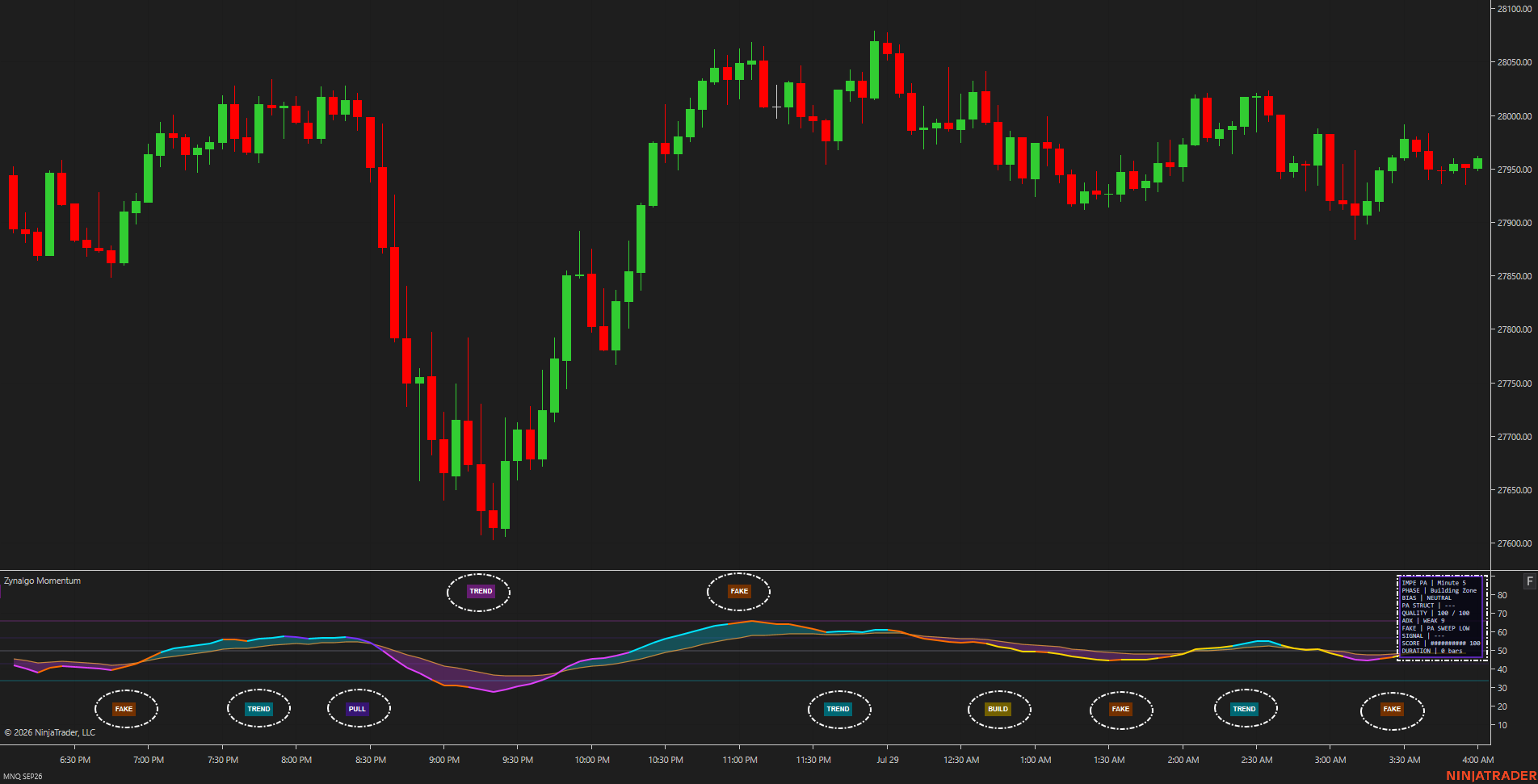Viewport: 1538px width, 784px height.
Task: Click the FAKE label above 1:30 AM
Action: pyautogui.click(x=1120, y=709)
